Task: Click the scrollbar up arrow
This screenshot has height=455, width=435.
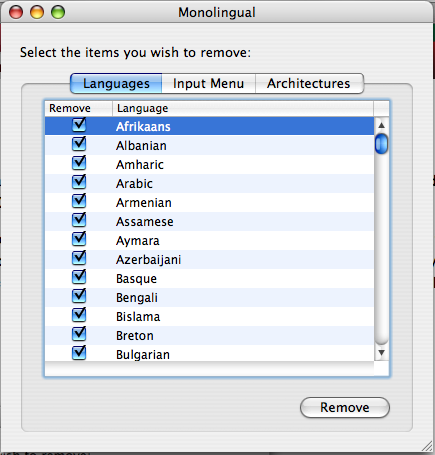Action: pos(382,125)
